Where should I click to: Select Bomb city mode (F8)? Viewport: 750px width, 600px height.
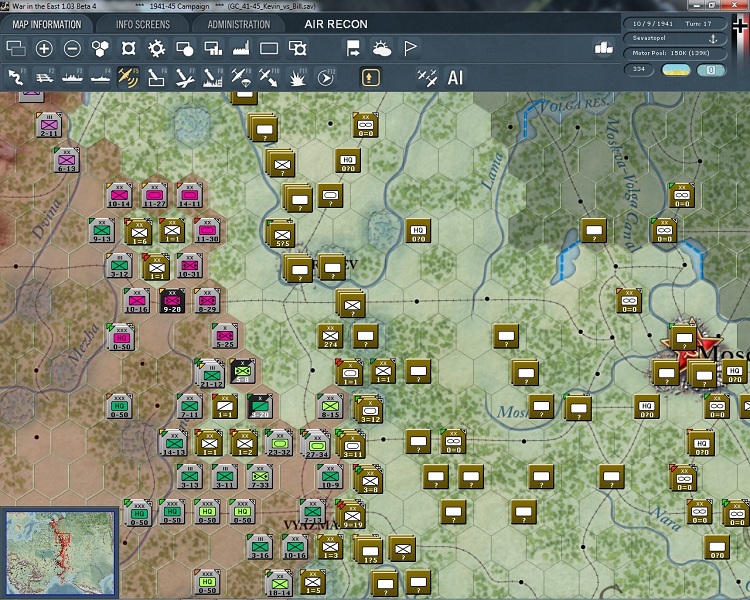213,78
